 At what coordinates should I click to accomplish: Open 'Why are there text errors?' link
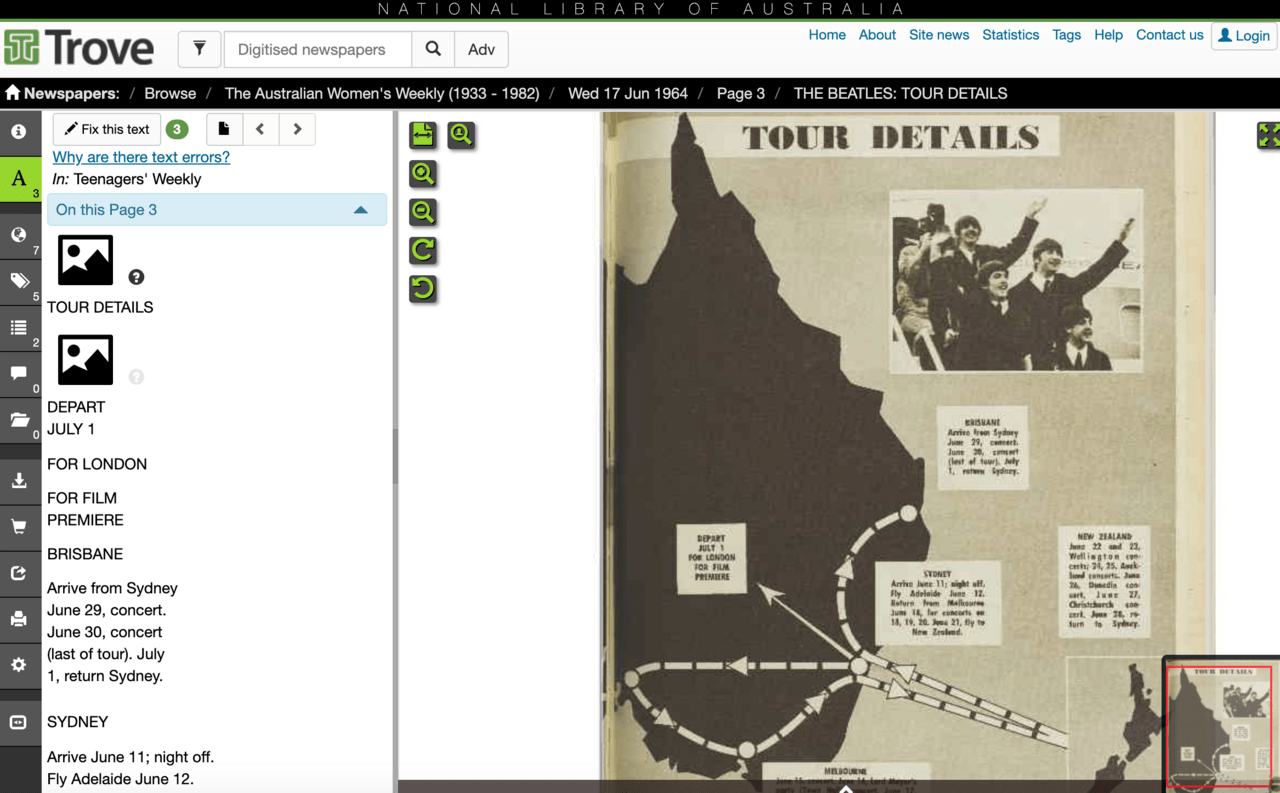[x=141, y=157]
